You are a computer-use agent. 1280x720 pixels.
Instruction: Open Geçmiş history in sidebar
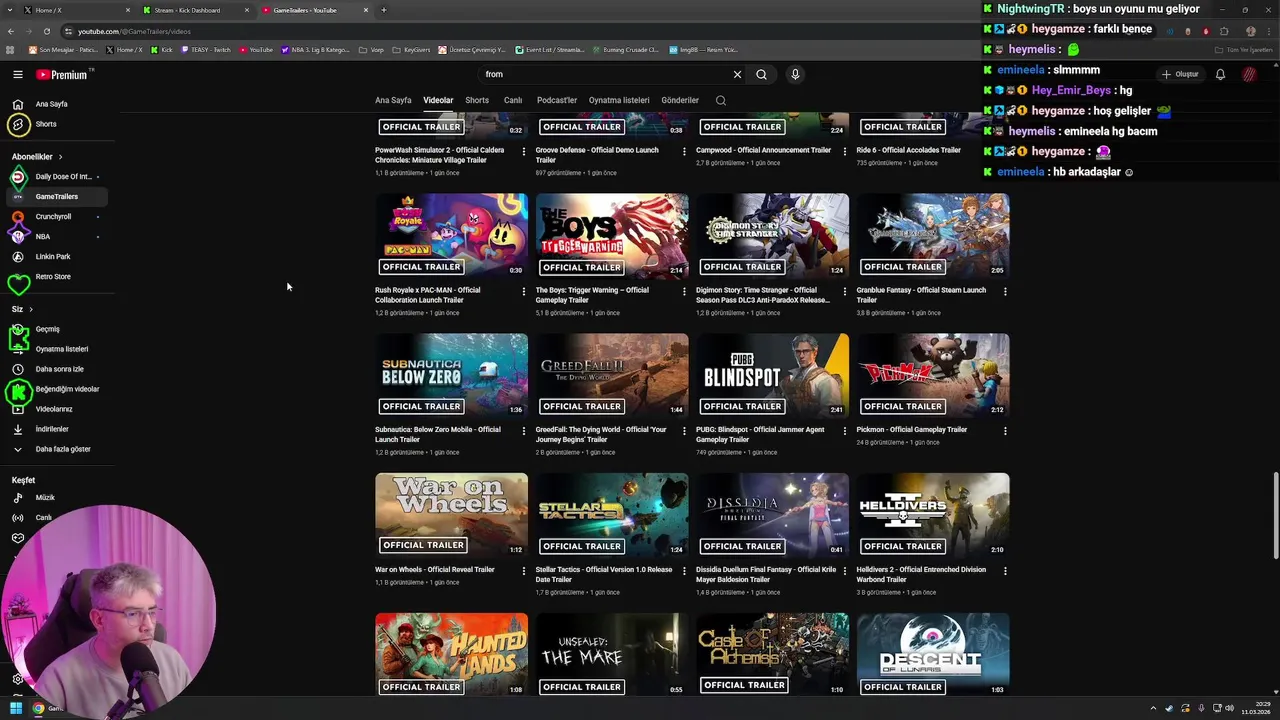tap(56, 329)
